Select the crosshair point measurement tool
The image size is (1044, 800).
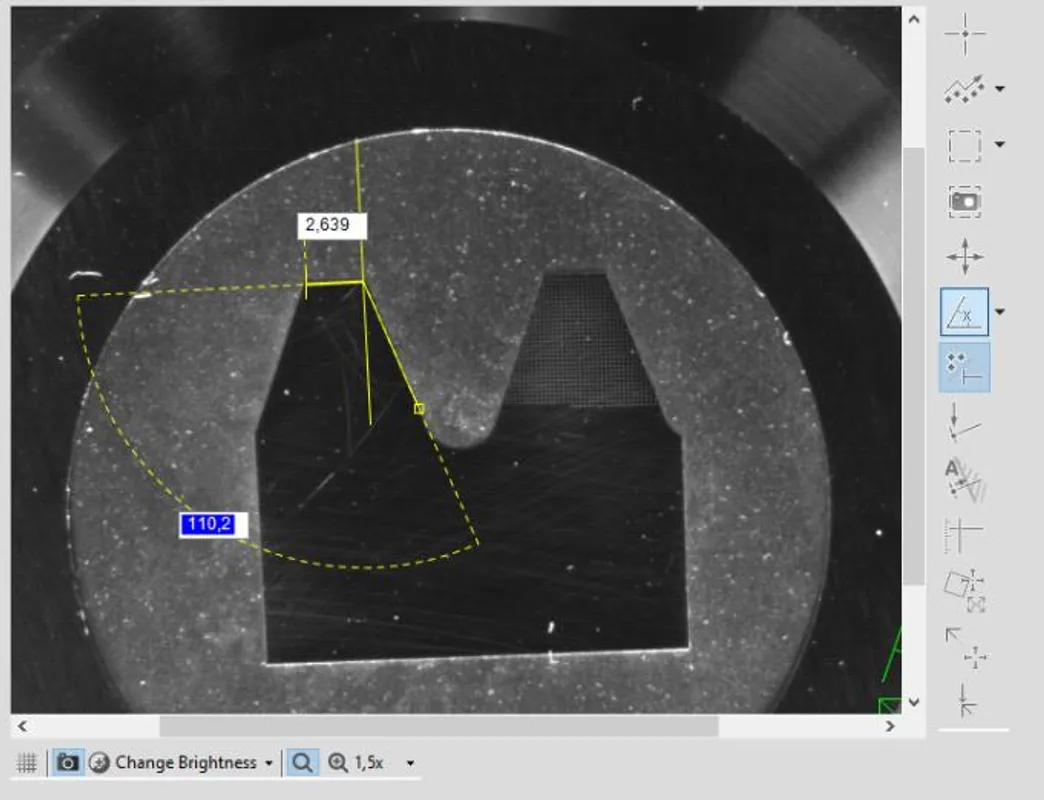[x=965, y=33]
